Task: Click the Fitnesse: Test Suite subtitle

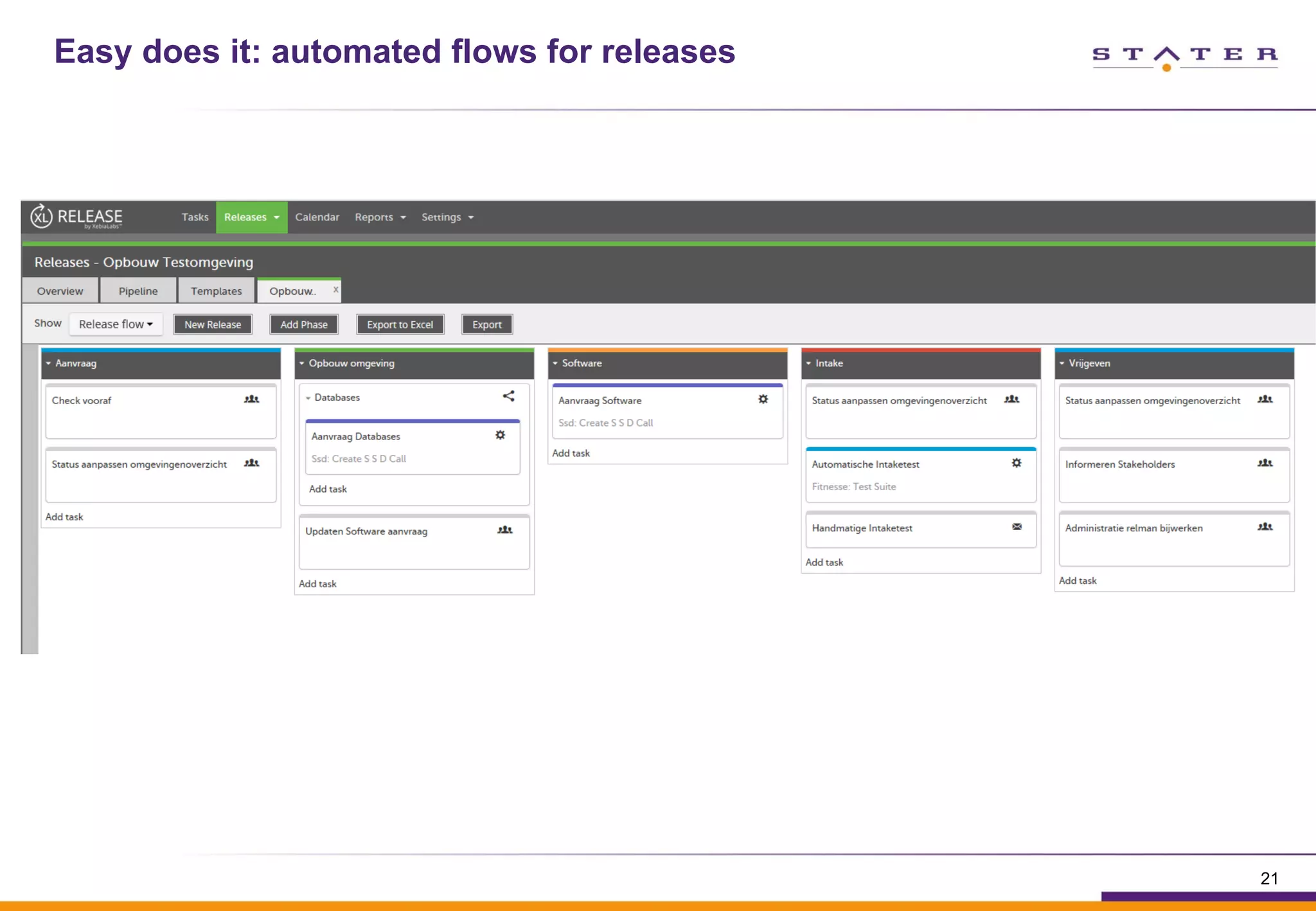Action: [x=854, y=487]
